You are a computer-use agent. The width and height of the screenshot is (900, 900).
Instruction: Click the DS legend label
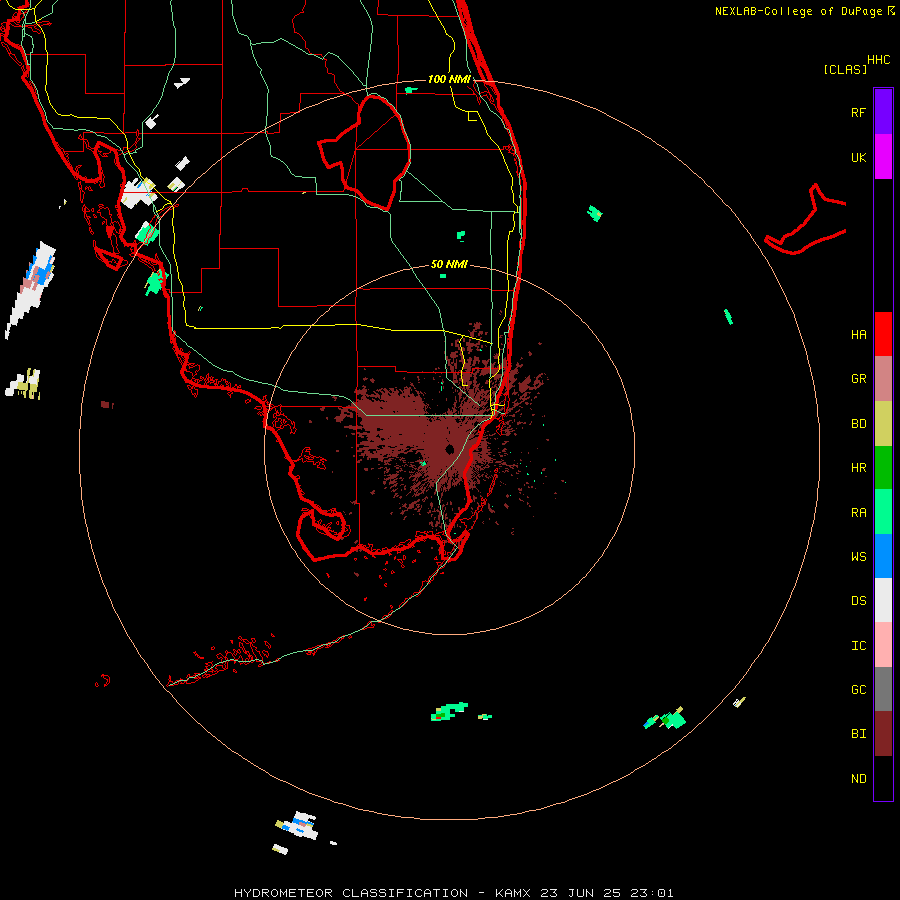coord(858,601)
